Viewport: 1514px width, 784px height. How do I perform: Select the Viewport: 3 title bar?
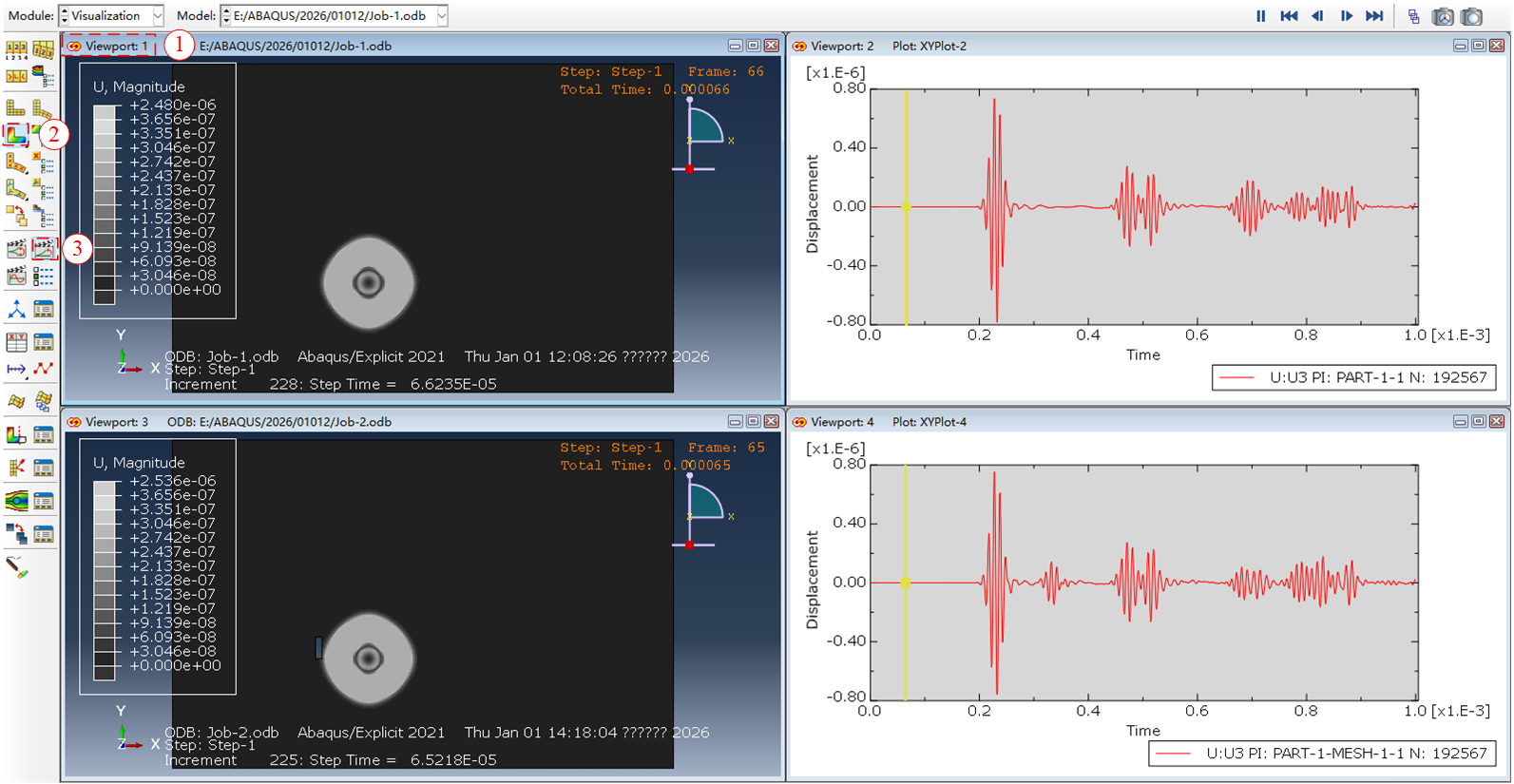422,422
